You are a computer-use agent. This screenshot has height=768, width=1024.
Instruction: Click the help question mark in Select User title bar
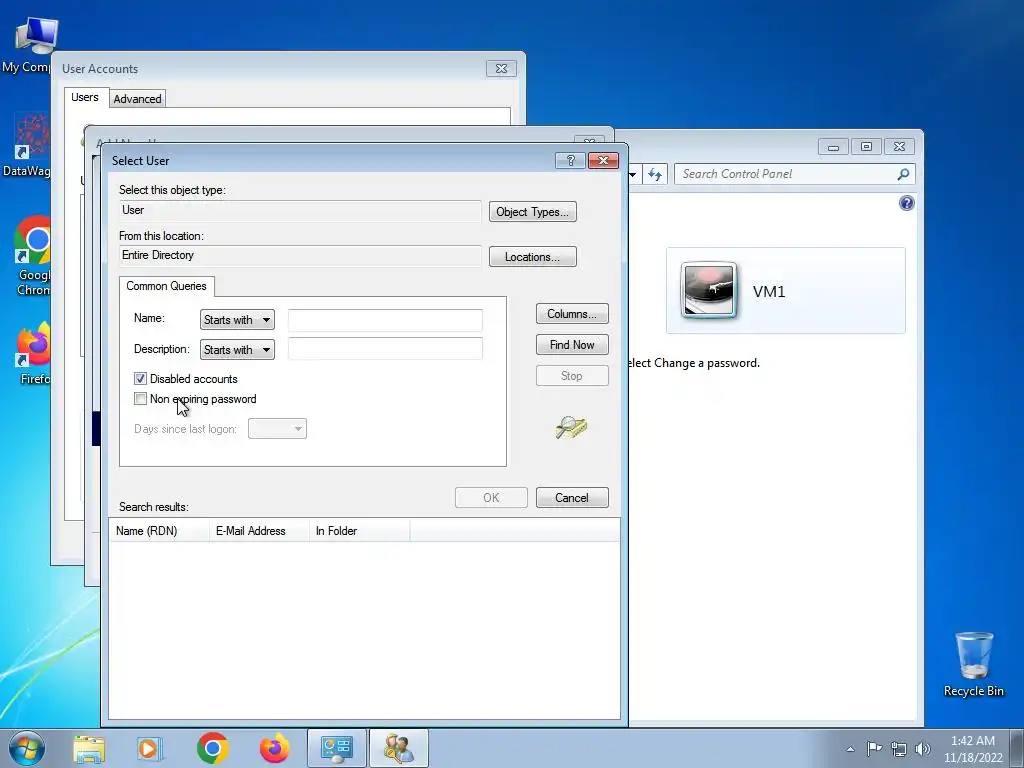click(x=570, y=161)
